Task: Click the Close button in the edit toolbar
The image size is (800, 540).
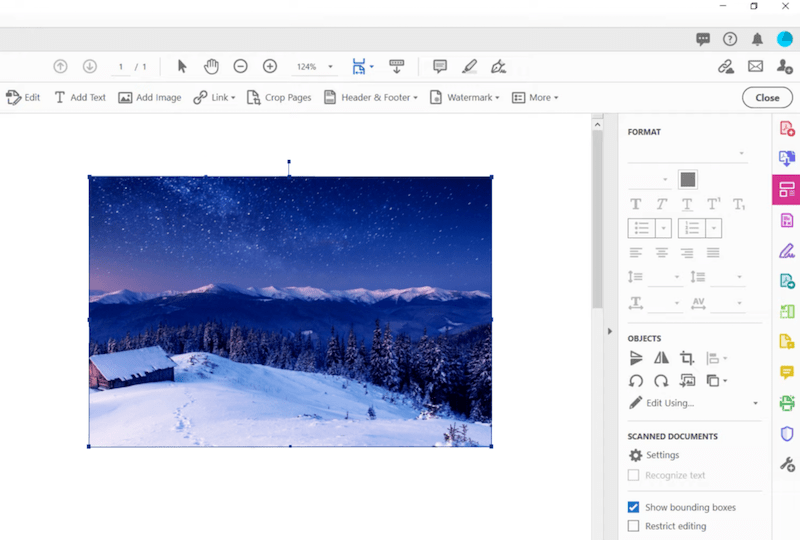Action: pyautogui.click(x=767, y=98)
